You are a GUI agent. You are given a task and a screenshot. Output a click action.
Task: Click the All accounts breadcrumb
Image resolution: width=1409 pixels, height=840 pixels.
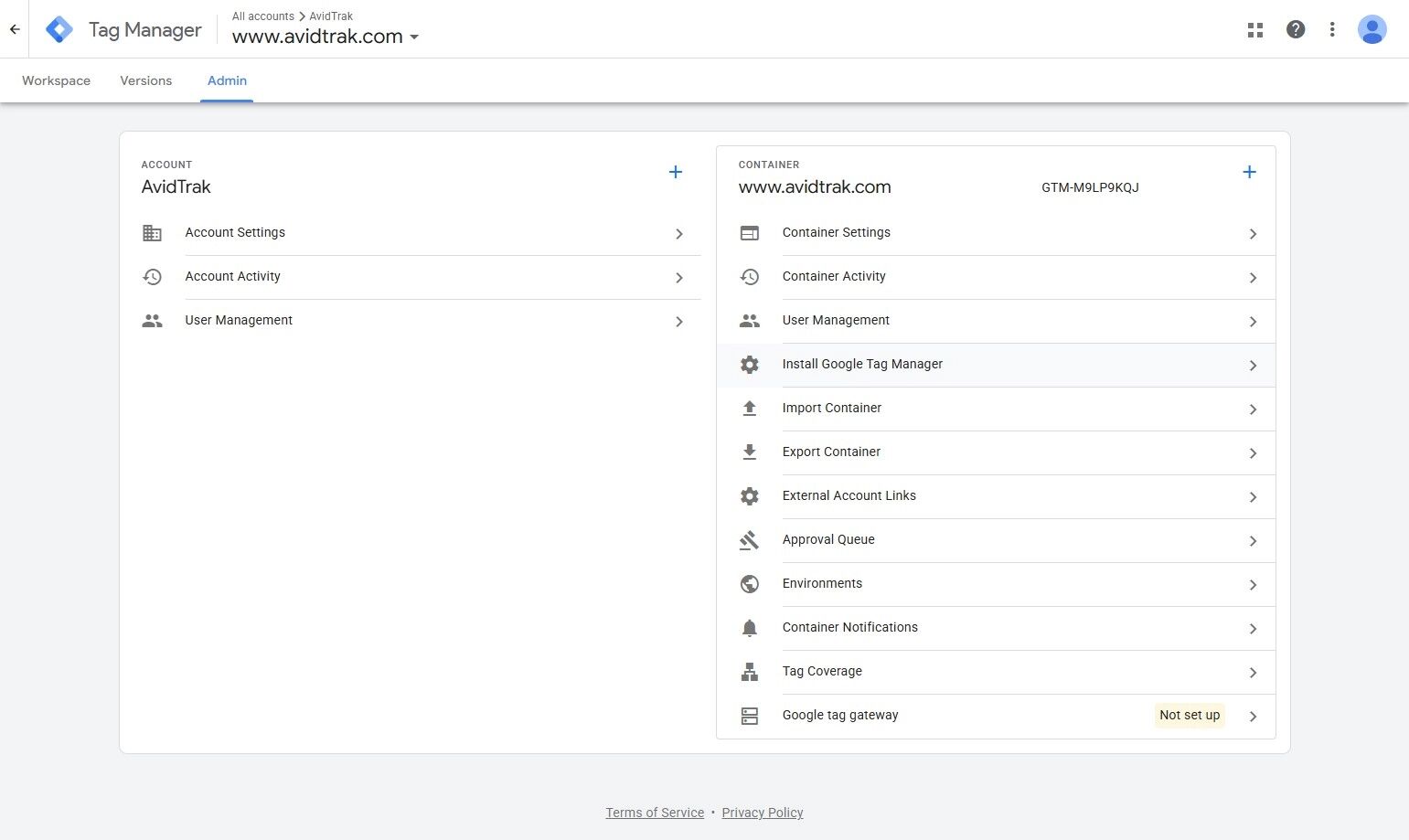tap(263, 16)
